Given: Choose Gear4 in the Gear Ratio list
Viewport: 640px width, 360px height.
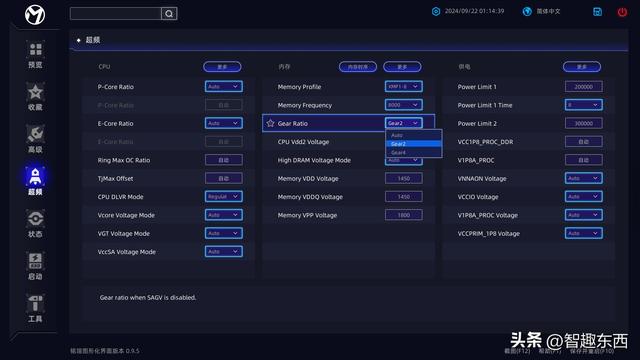Looking at the screenshot, I should click(x=413, y=152).
